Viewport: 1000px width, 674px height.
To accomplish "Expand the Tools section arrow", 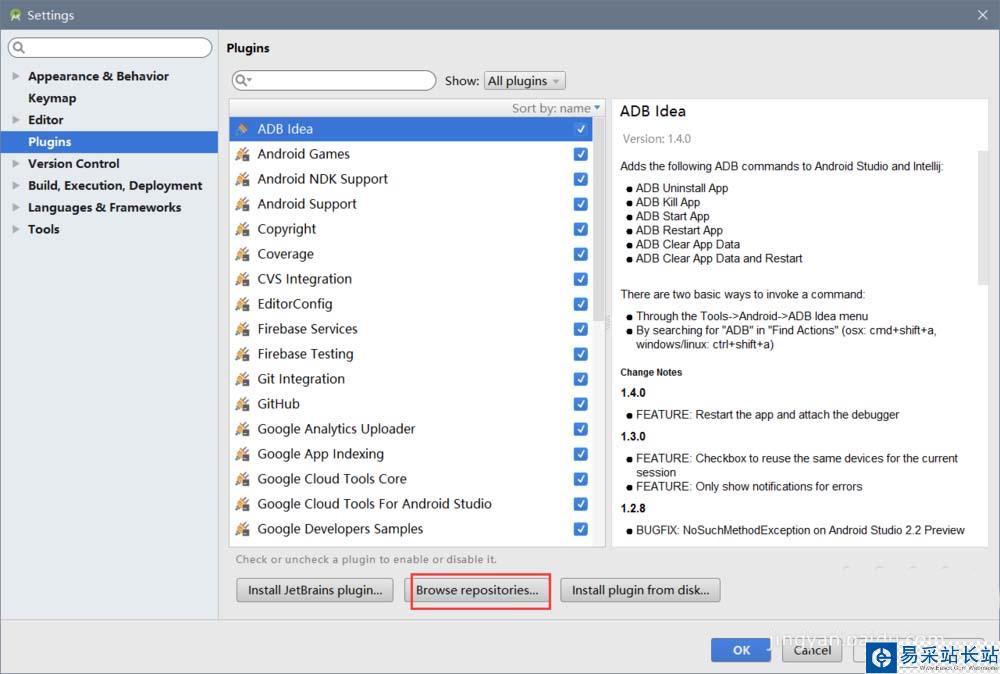I will point(16,230).
